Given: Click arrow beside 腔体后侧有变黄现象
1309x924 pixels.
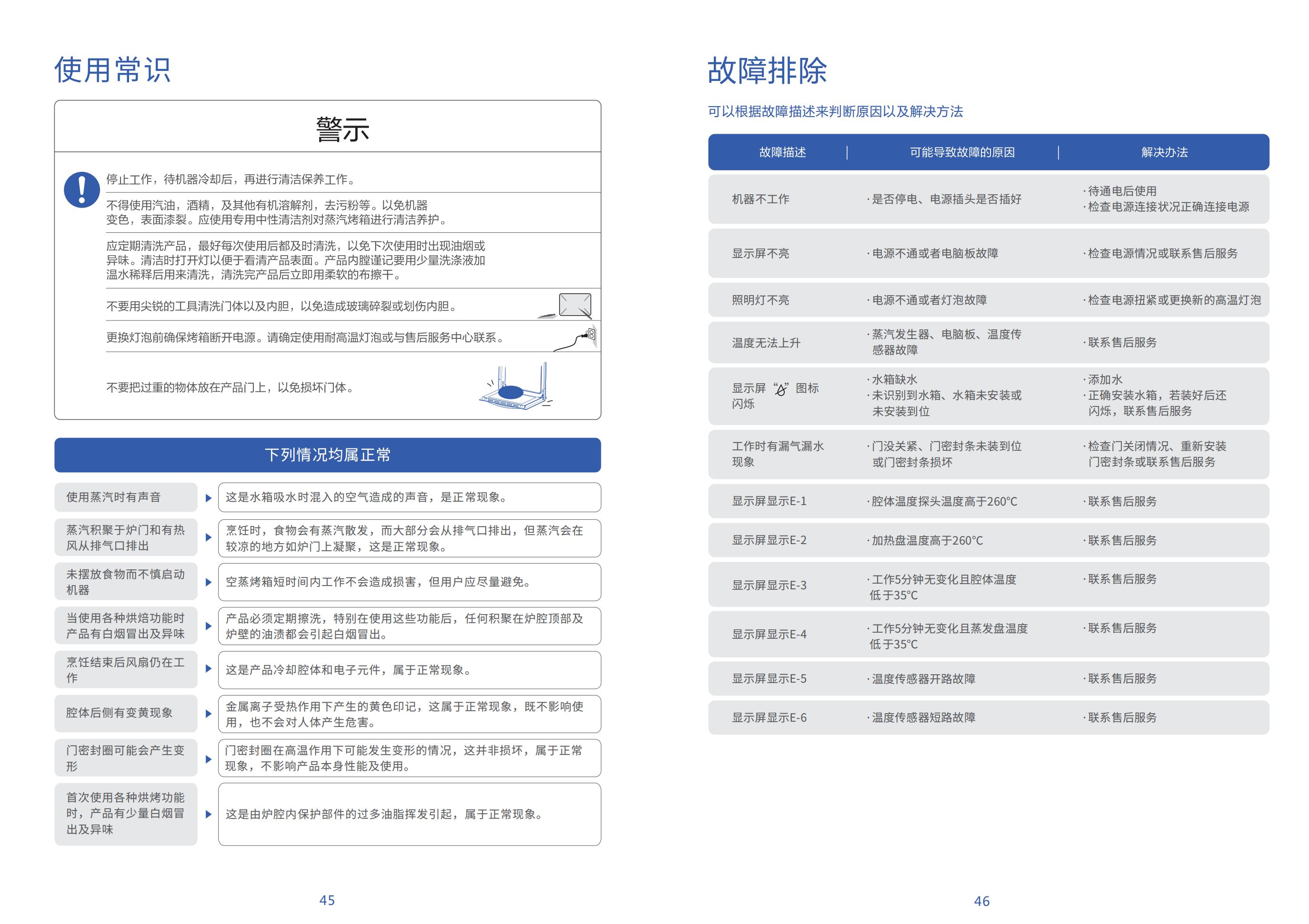Looking at the screenshot, I should click(x=208, y=713).
